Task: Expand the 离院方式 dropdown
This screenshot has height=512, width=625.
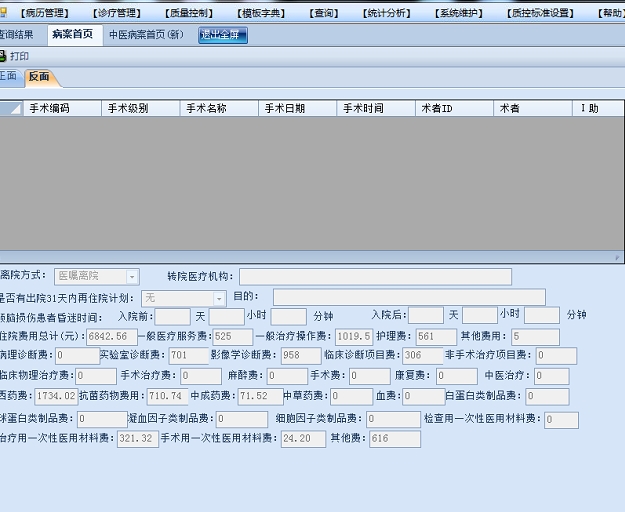Action: click(132, 277)
